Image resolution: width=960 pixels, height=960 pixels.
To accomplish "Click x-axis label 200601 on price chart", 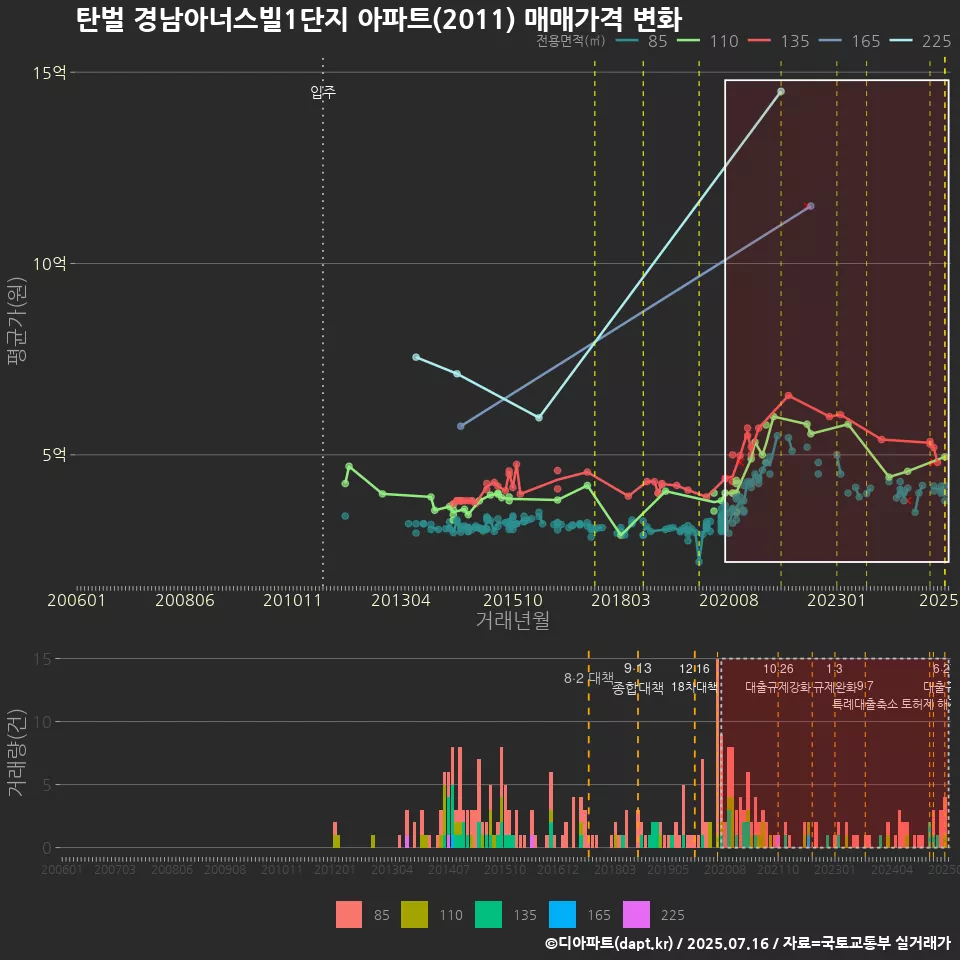I will [x=77, y=600].
